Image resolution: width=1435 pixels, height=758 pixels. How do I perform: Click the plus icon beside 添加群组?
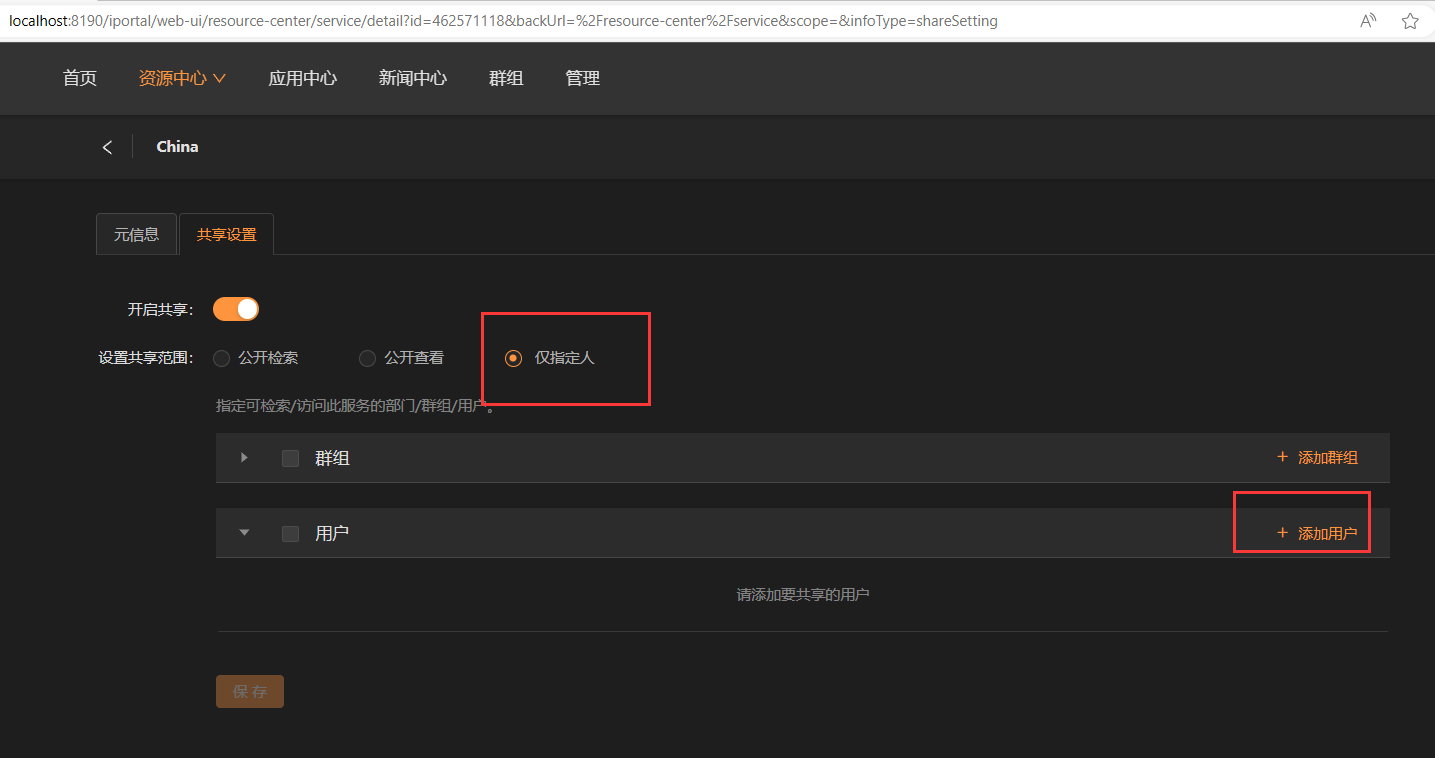(1282, 457)
